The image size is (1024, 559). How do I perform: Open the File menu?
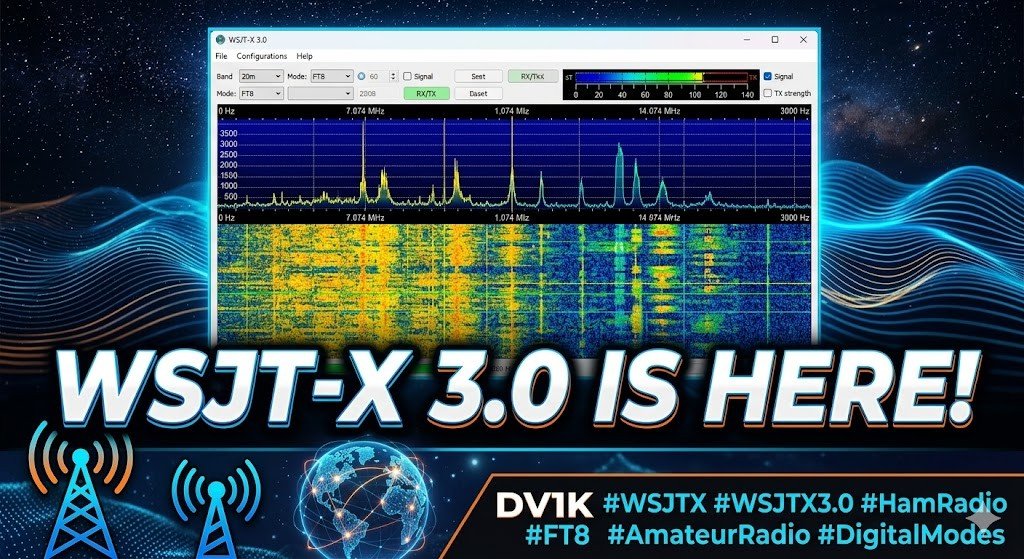tap(221, 56)
